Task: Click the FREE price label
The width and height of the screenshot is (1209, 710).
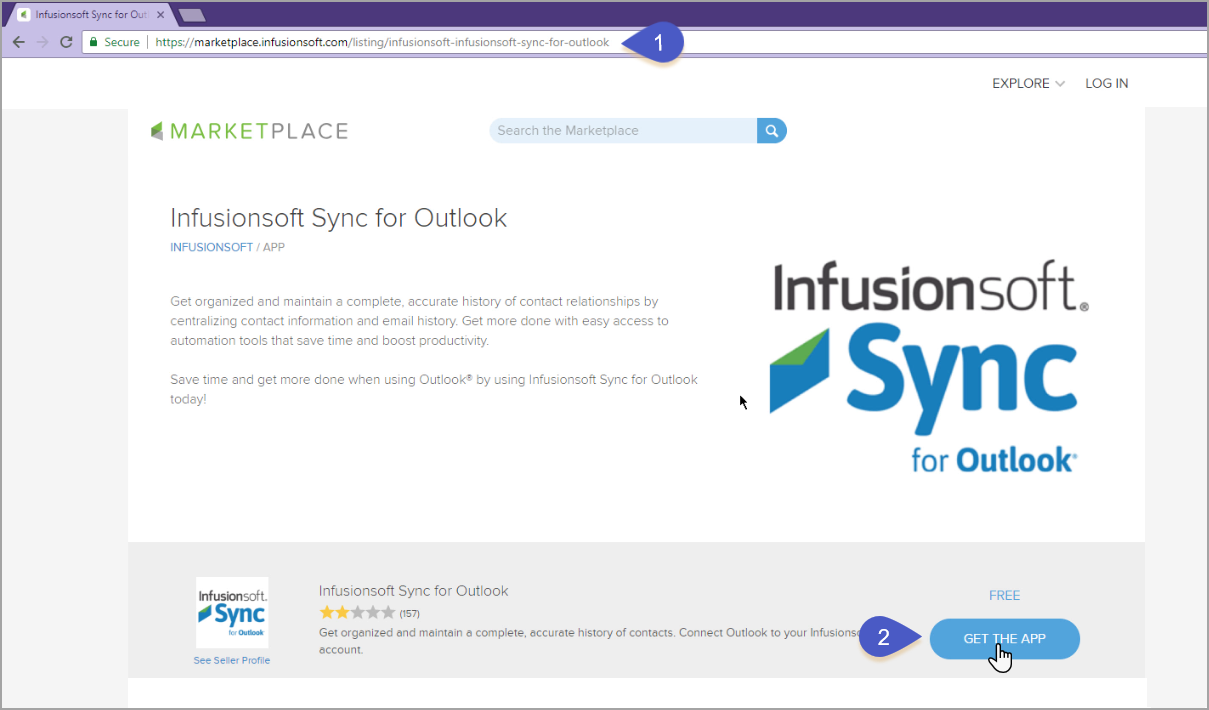Action: tap(1004, 595)
